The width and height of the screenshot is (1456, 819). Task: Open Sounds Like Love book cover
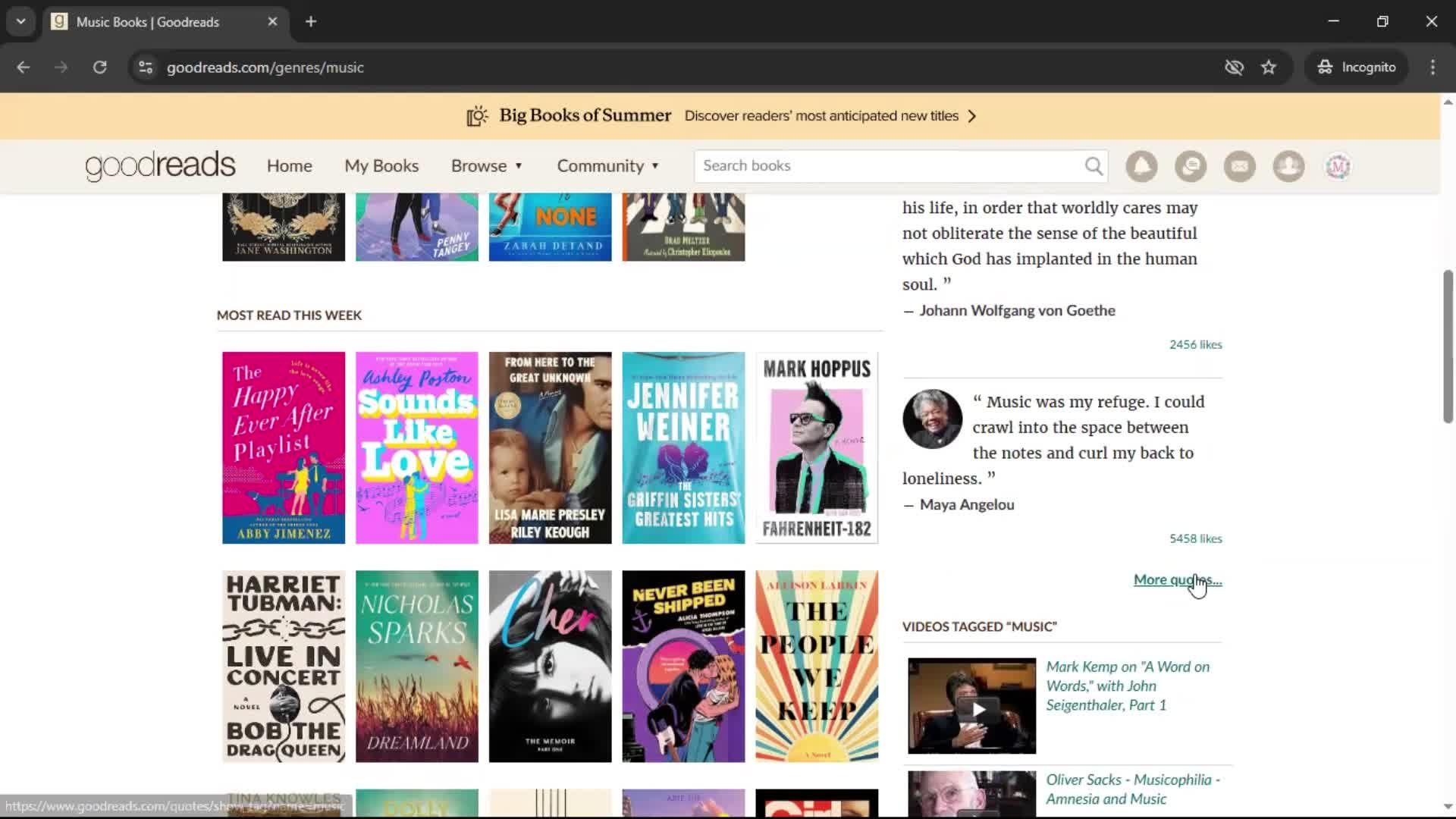417,447
